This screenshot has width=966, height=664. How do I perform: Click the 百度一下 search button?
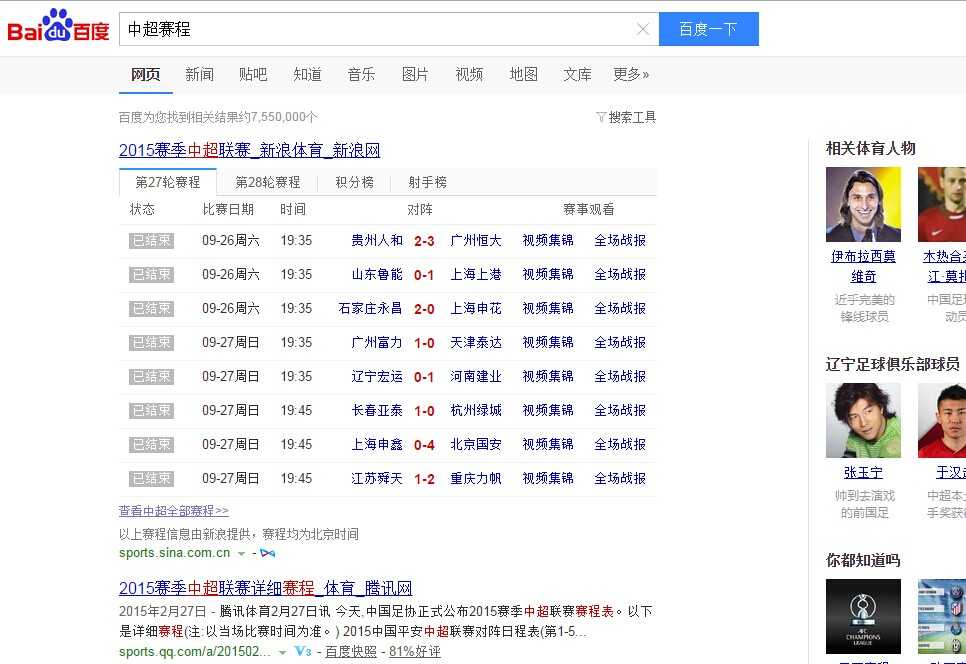click(708, 29)
